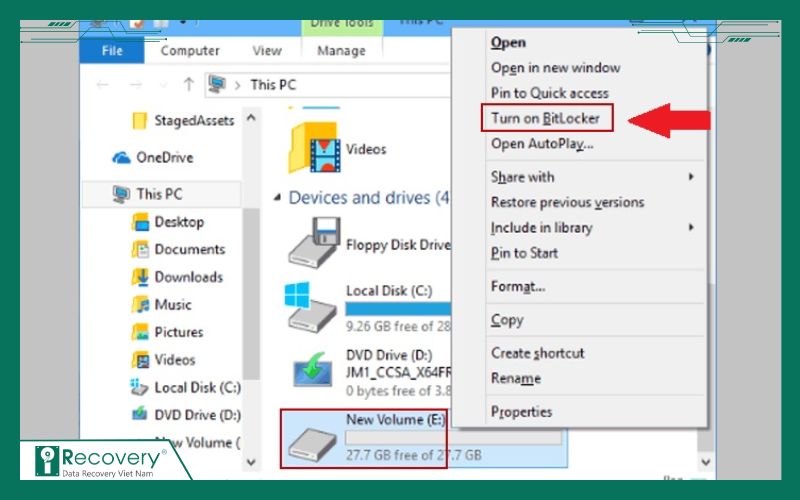Switch to the View ribbon tab

tap(266, 51)
